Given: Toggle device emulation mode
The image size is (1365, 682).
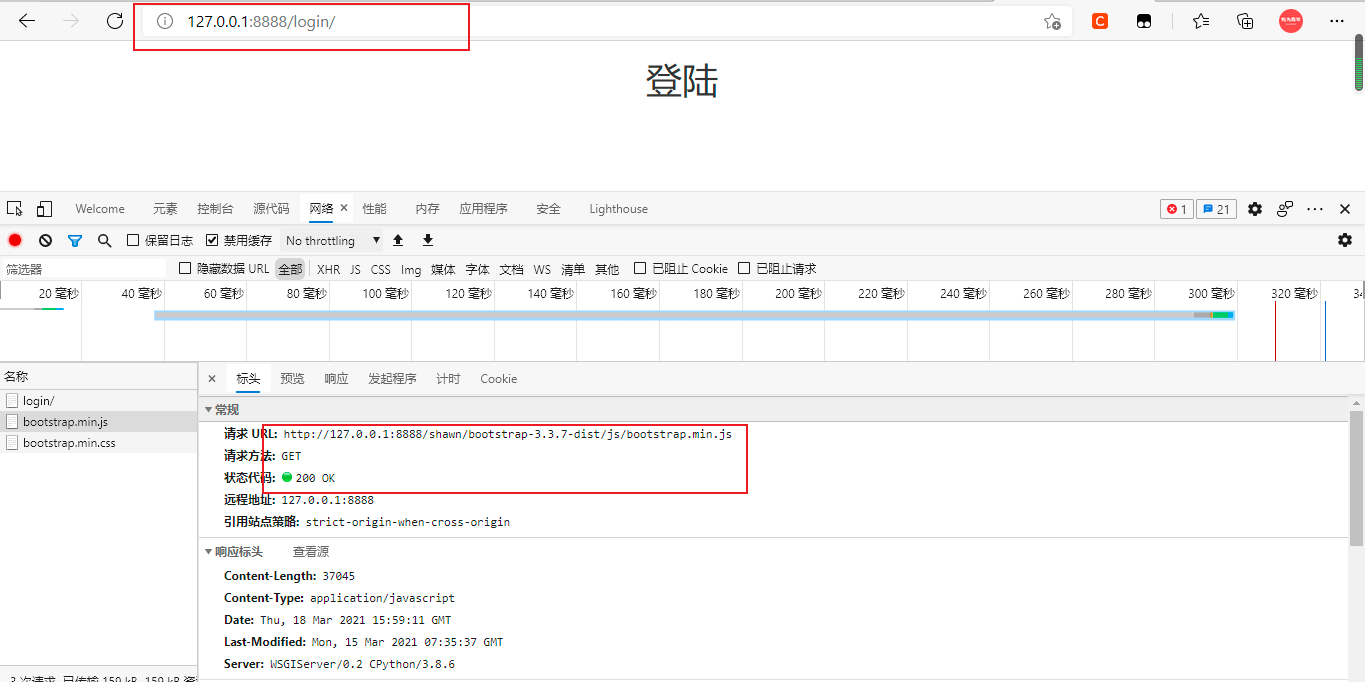Looking at the screenshot, I should (44, 209).
